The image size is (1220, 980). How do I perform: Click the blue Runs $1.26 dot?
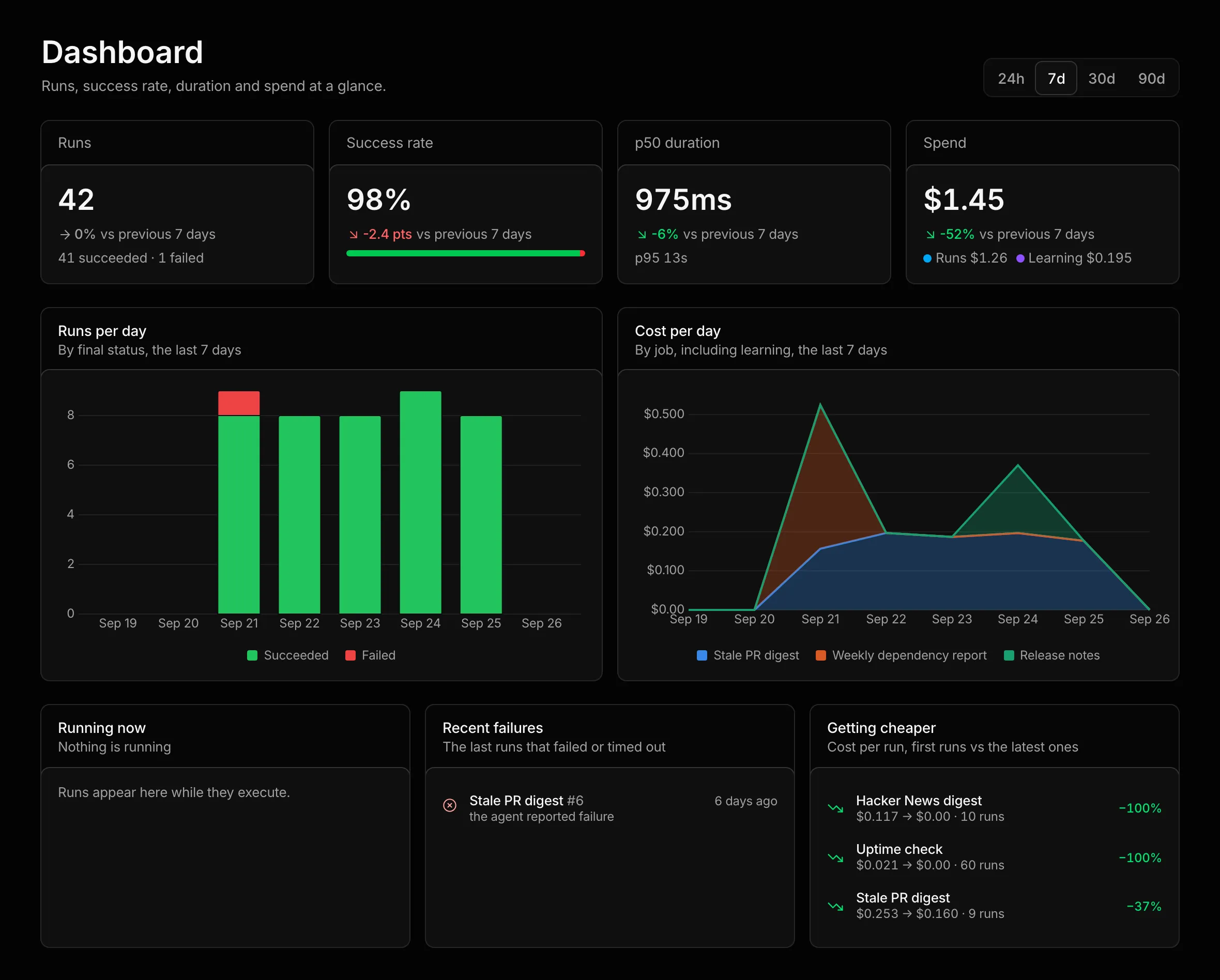pos(927,258)
